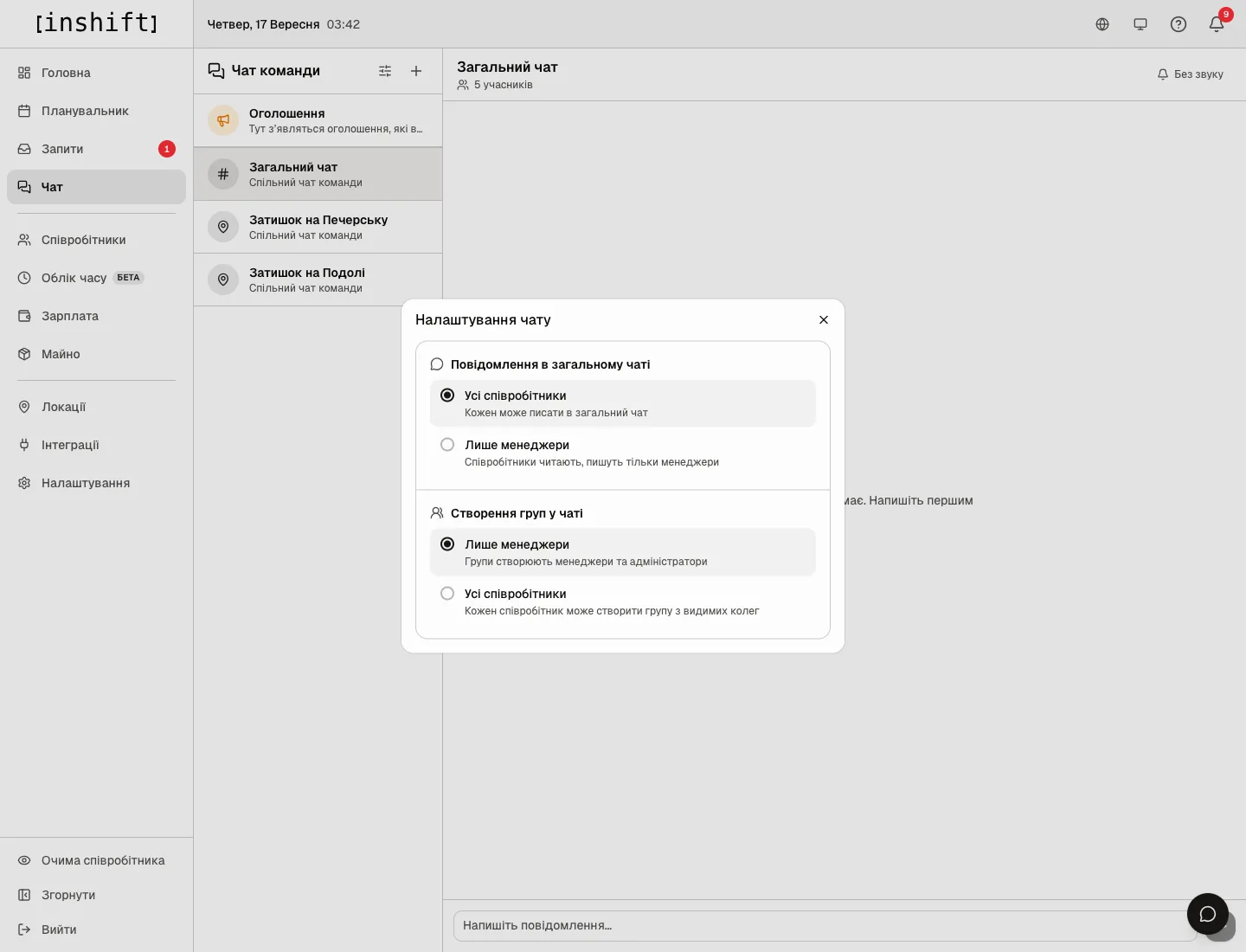
Task: Open the support chat bubble widget
Action: tap(1208, 914)
